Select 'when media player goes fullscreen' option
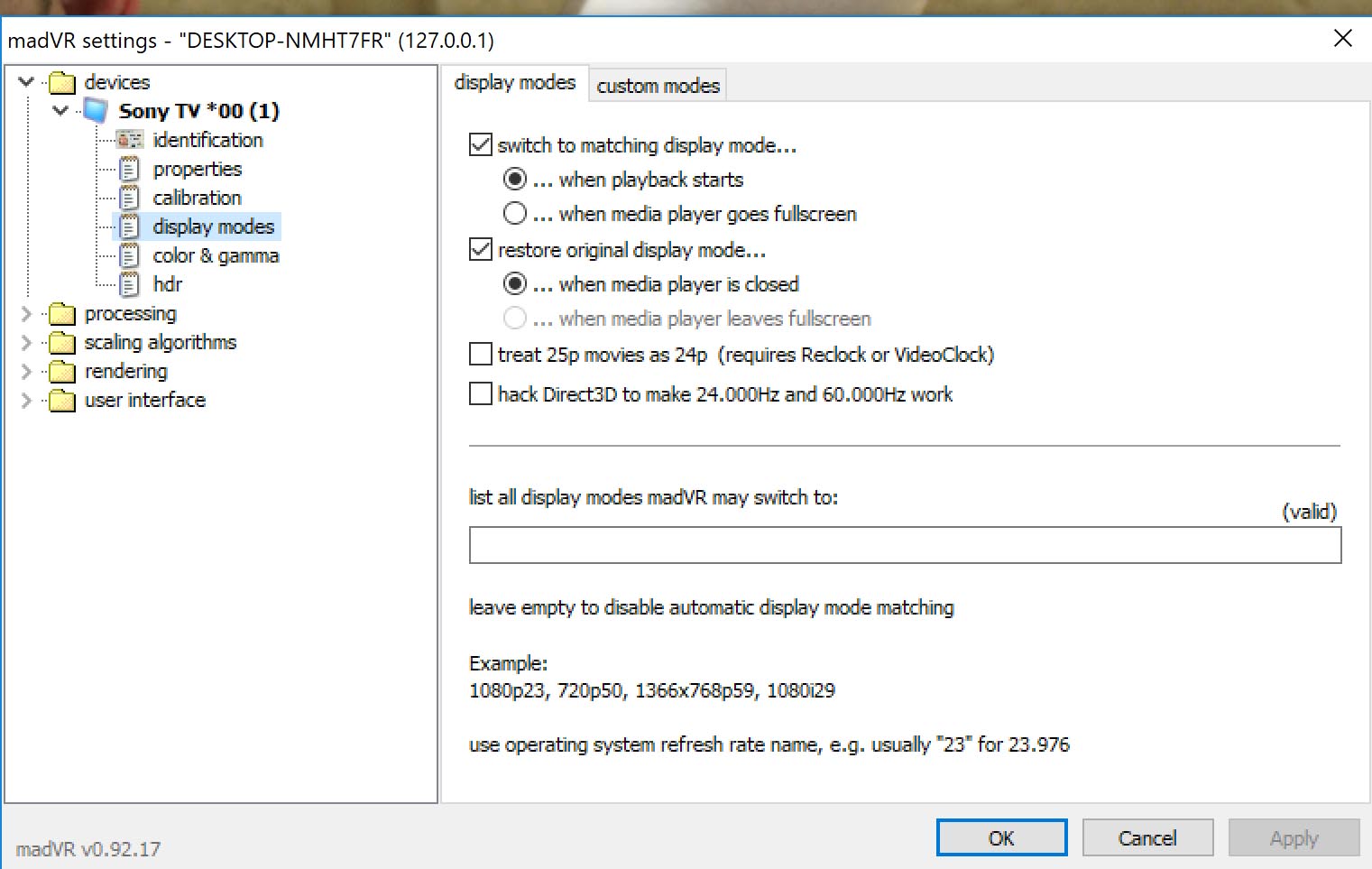The height and width of the screenshot is (869, 1372). [x=514, y=213]
